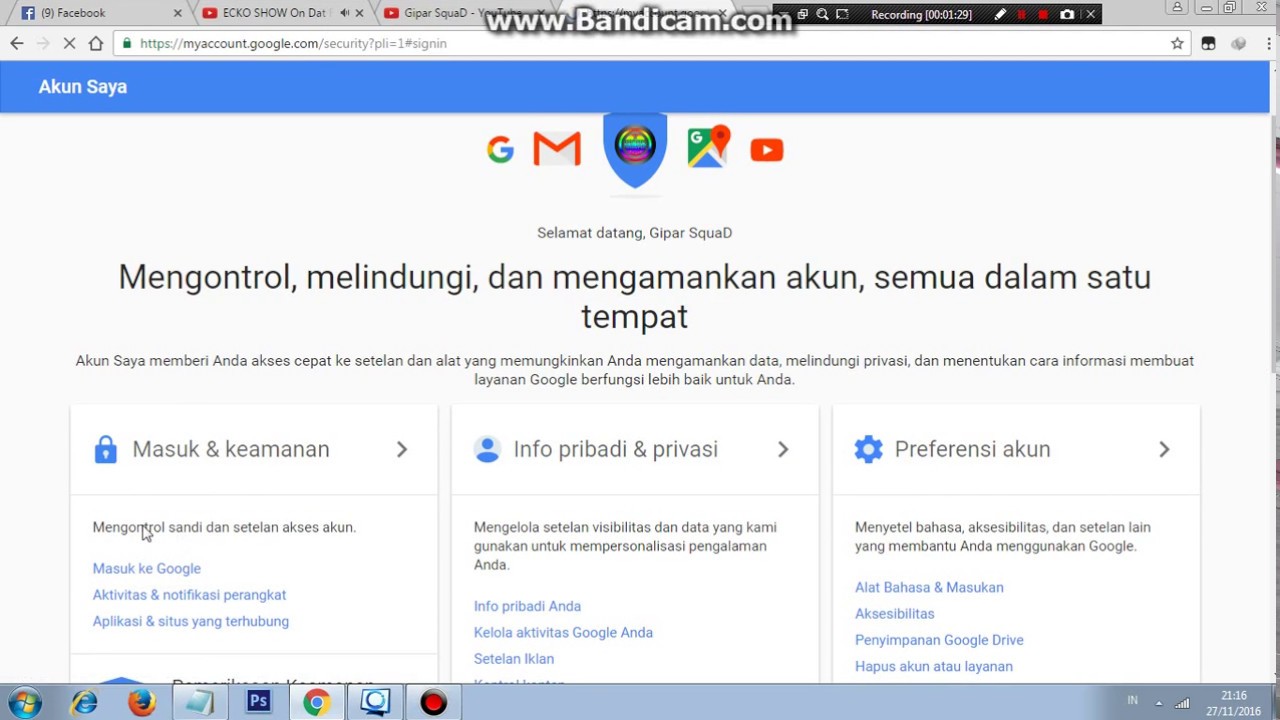
Task: Stop page loading with the X button
Action: coord(69,43)
